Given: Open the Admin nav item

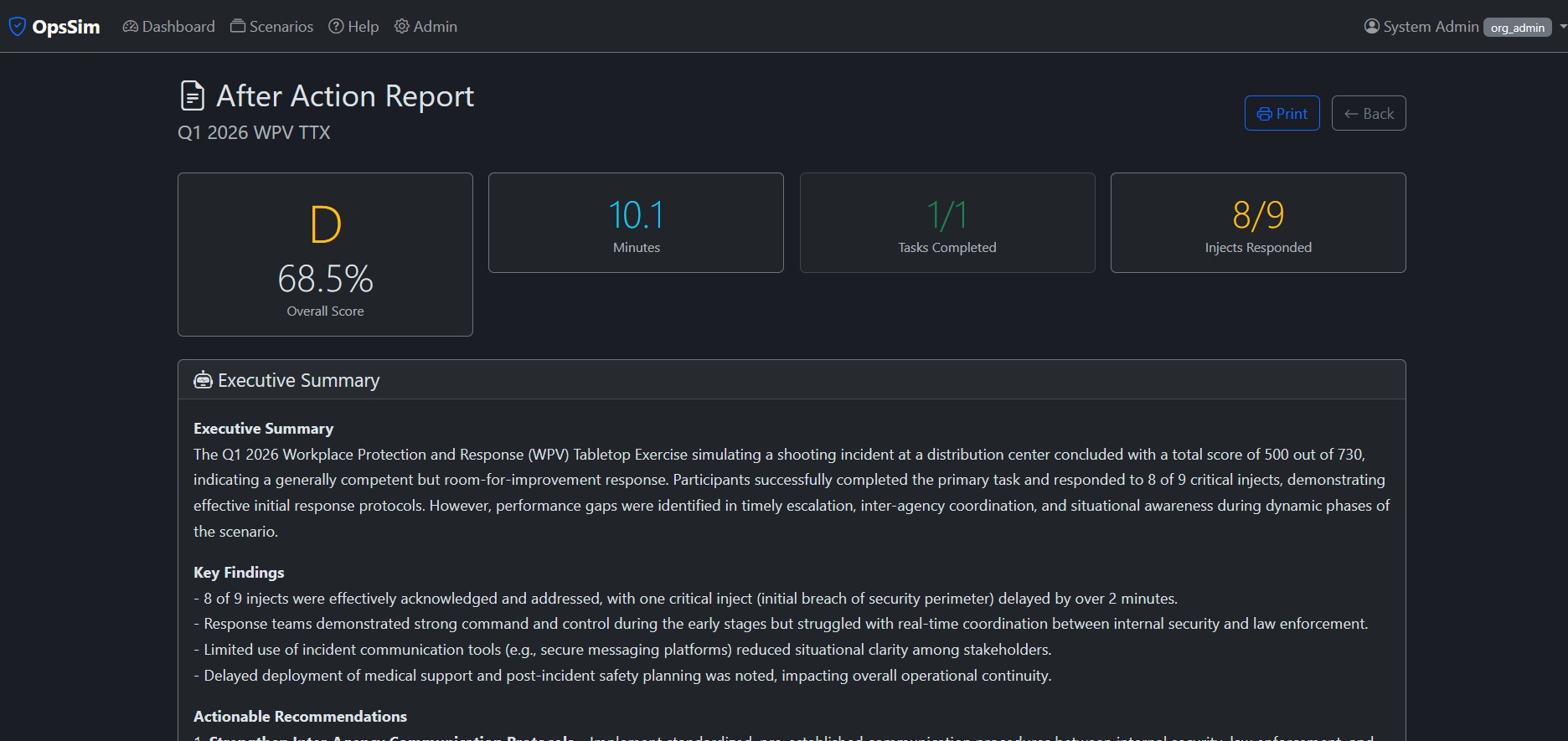Looking at the screenshot, I should click(426, 27).
